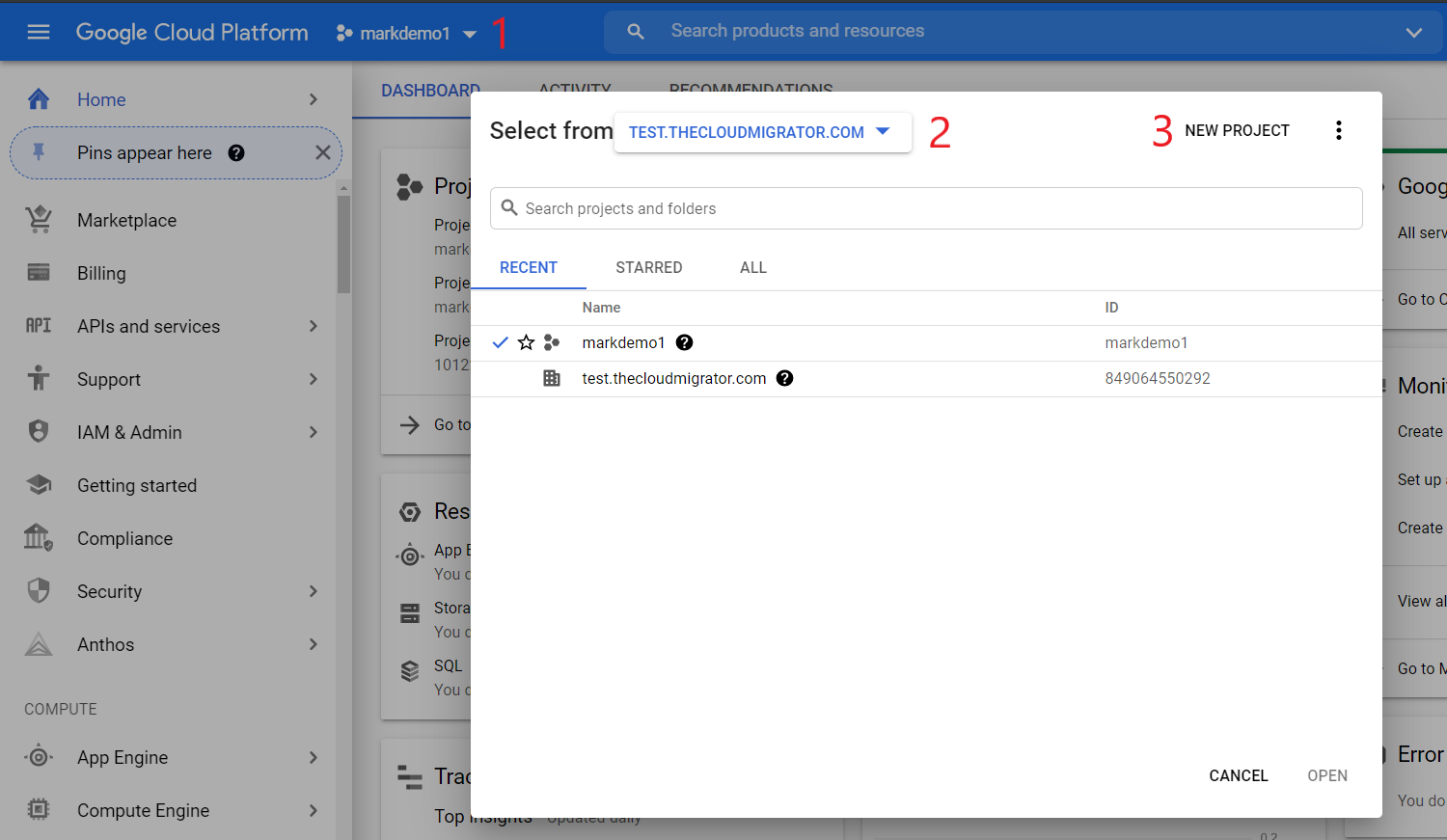The height and width of the screenshot is (840, 1447).
Task: Click the pin icon in Pins appear here
Action: tap(39, 152)
